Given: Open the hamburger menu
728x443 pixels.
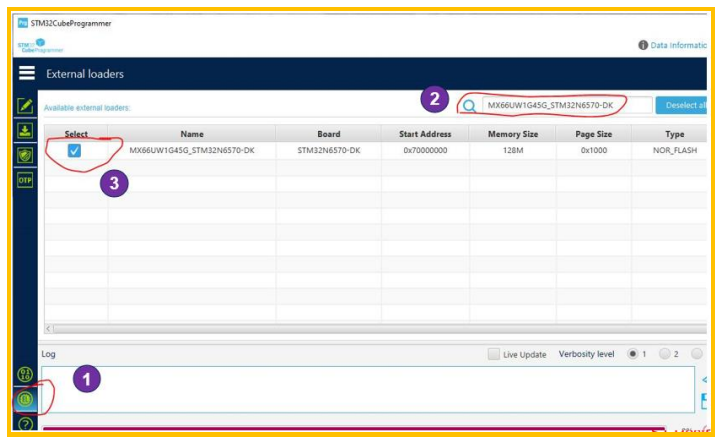Looking at the screenshot, I should (26, 73).
